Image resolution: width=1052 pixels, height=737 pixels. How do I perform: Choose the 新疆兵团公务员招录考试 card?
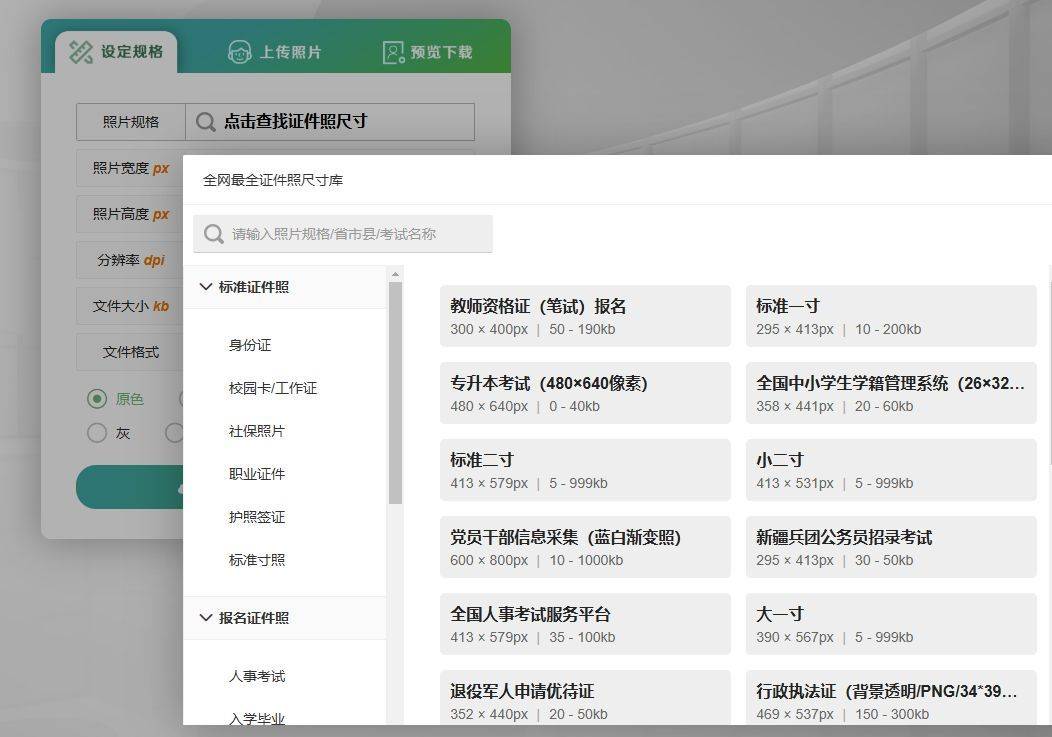point(891,547)
